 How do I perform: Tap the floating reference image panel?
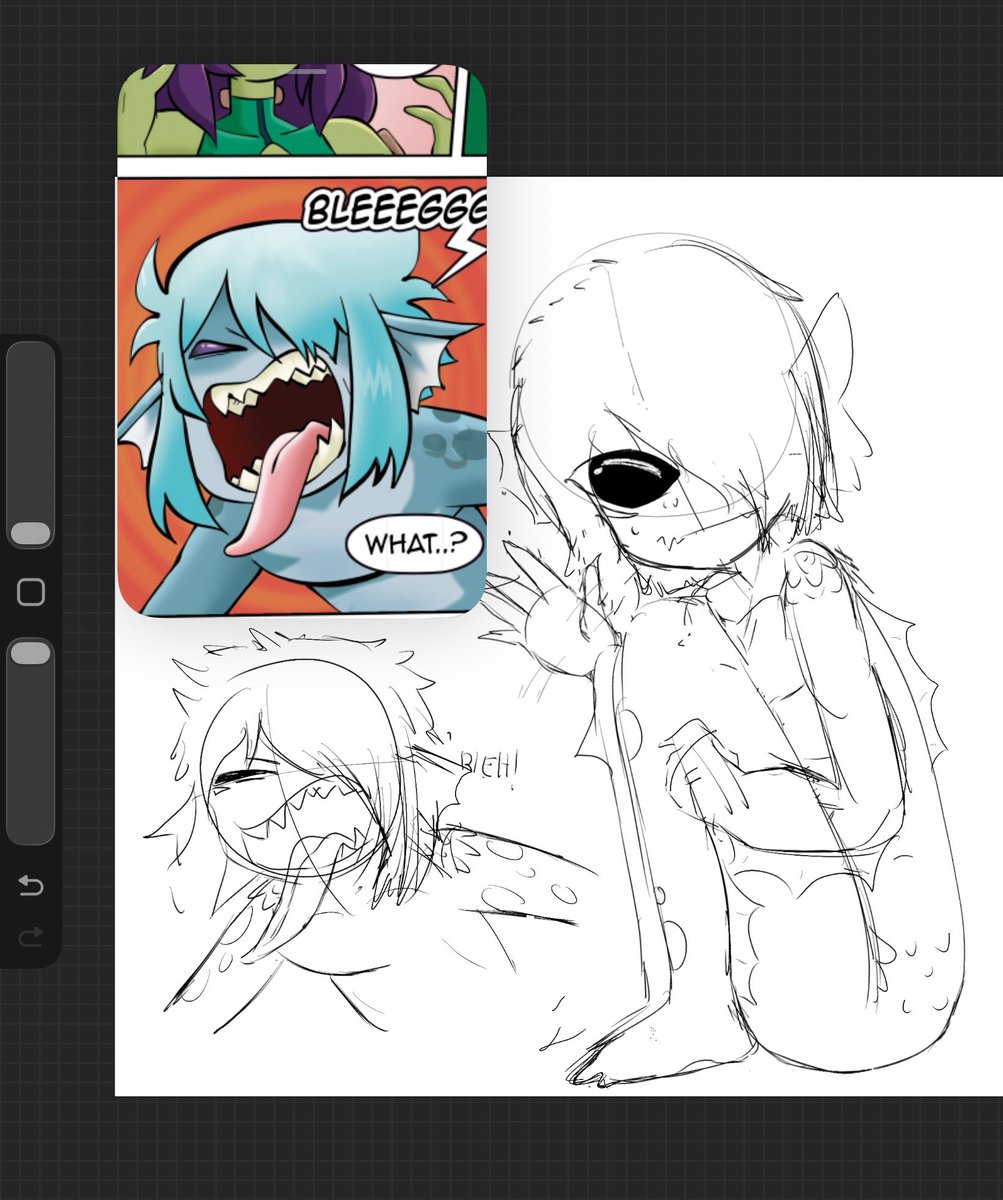302,340
